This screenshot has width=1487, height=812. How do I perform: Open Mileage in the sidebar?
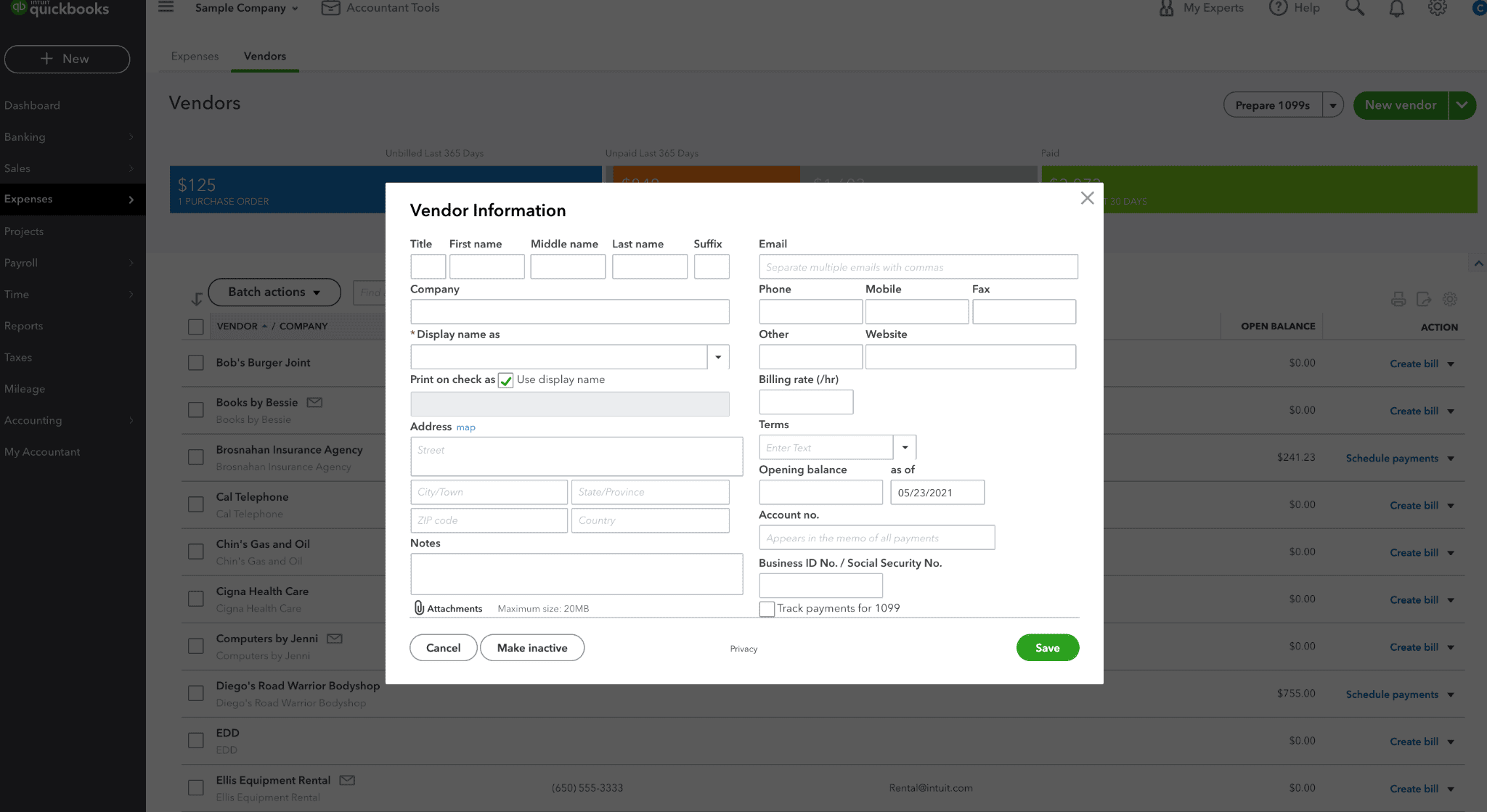pos(25,389)
